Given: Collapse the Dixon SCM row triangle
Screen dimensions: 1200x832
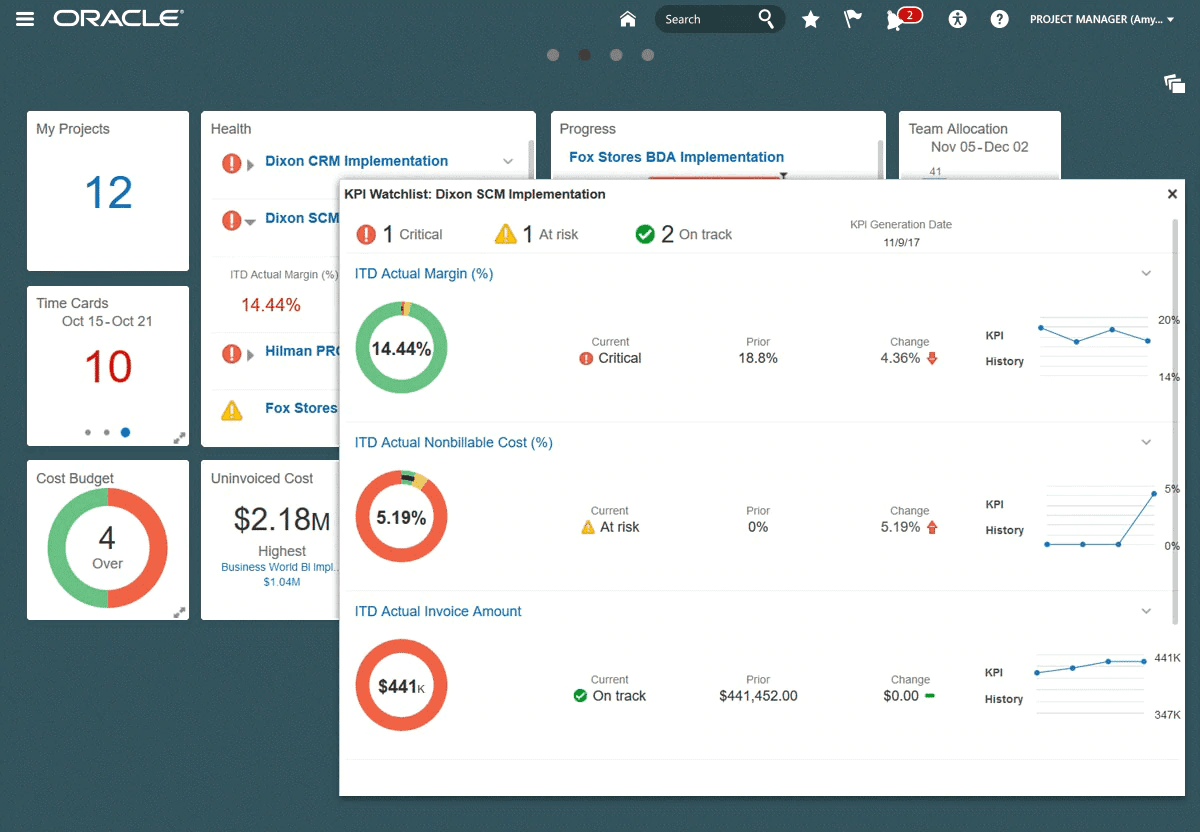Looking at the screenshot, I should point(251,221).
